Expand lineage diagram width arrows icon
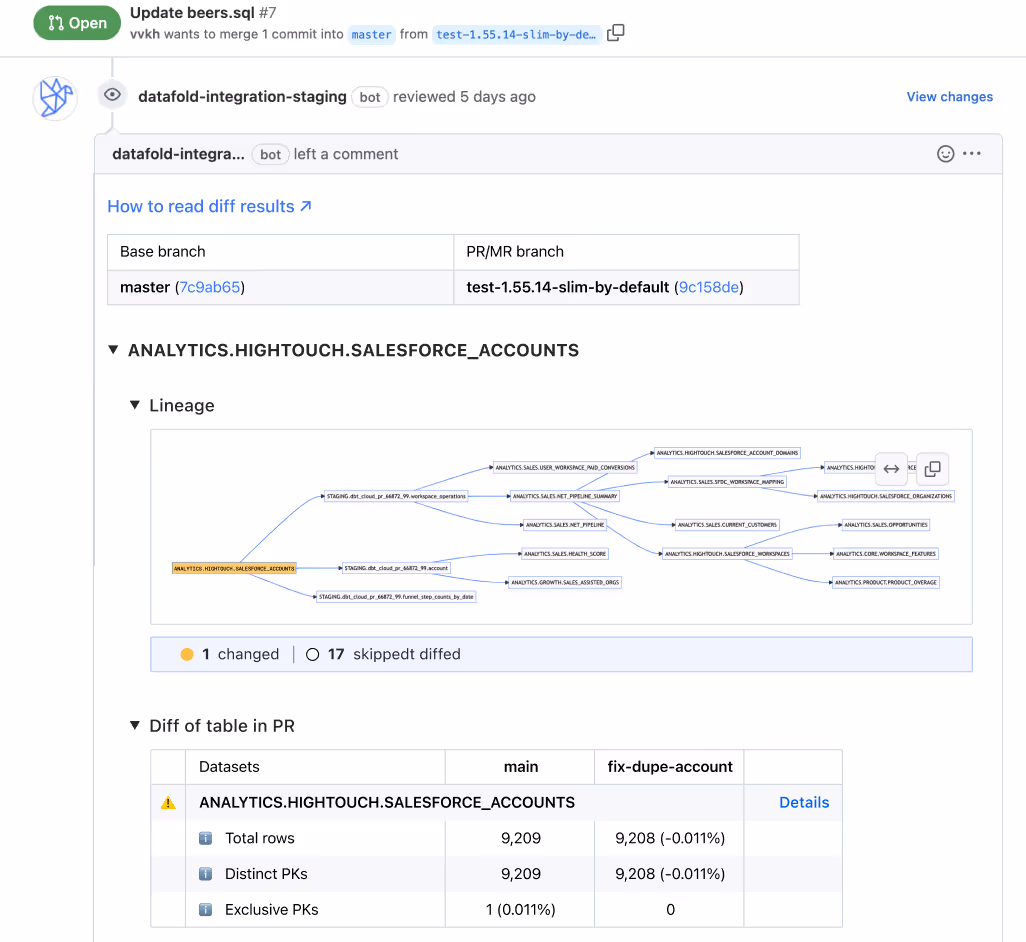 pyautogui.click(x=891, y=469)
